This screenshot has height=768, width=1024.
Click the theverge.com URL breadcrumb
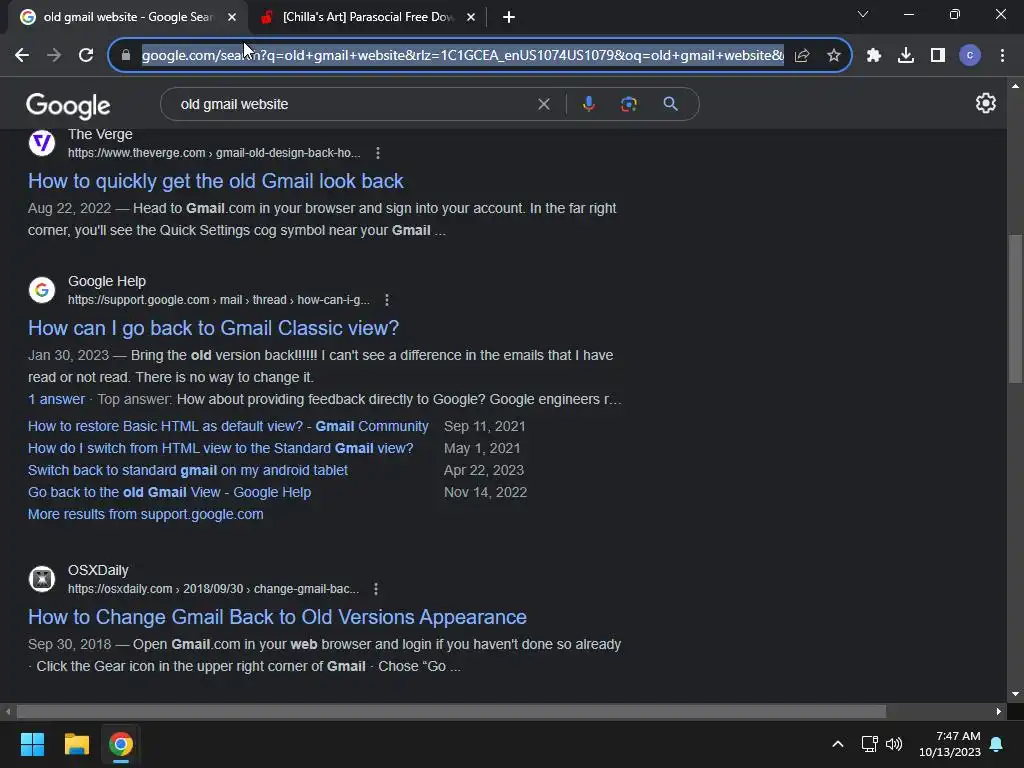tap(214, 153)
